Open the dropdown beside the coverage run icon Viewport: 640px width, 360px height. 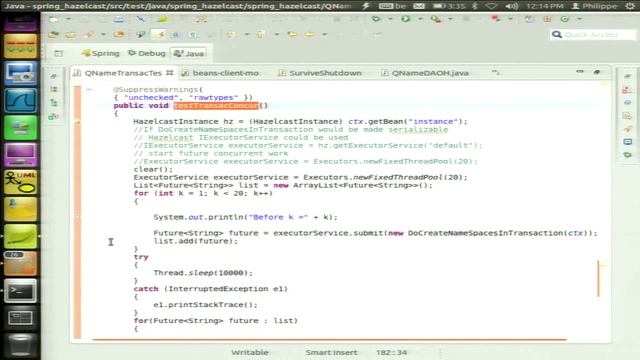click(x=450, y=19)
